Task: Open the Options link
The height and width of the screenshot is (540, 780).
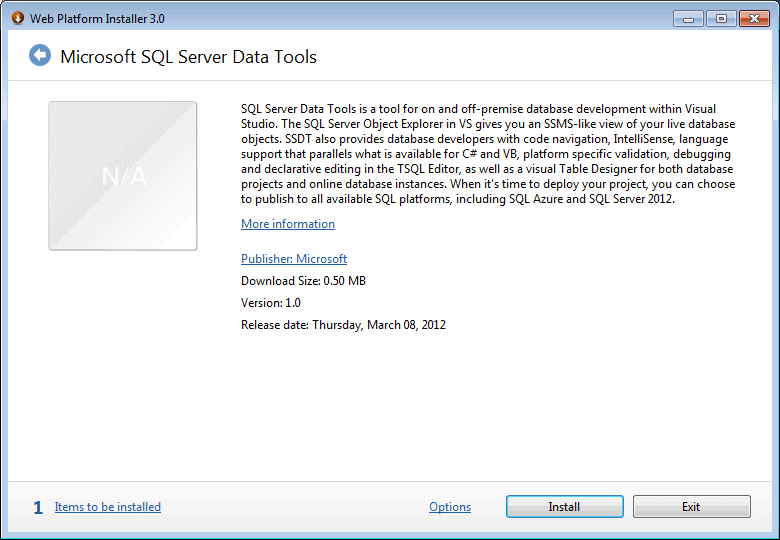Action: 450,507
